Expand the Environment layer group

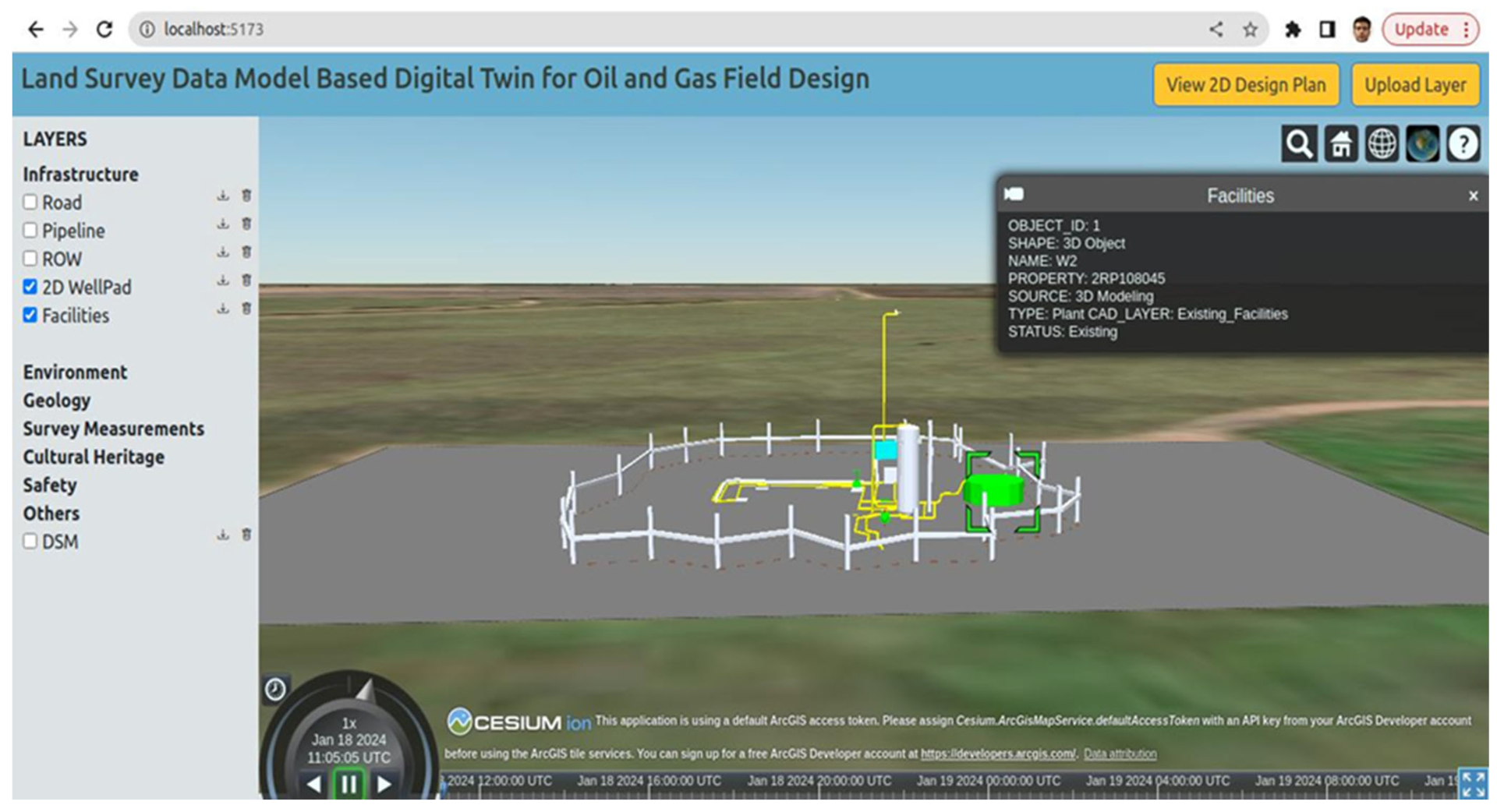(x=75, y=372)
